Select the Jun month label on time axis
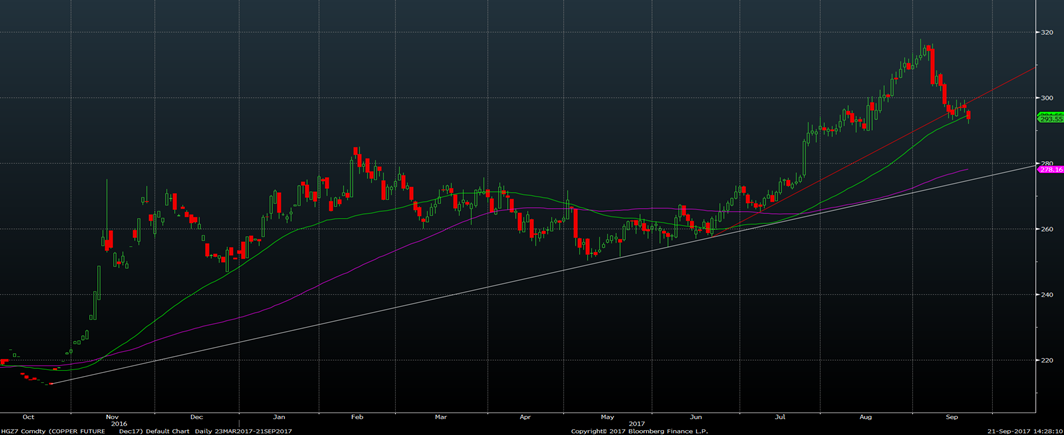Image resolution: width=1064 pixels, height=435 pixels. pyautogui.click(x=694, y=415)
